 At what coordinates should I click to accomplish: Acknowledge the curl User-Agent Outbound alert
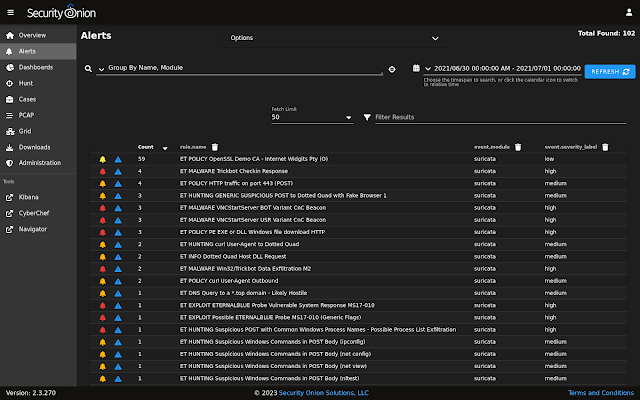tap(102, 282)
